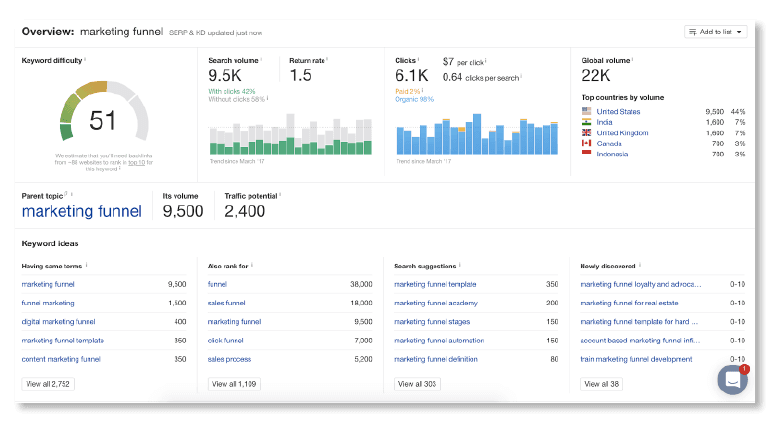This screenshot has width=770, height=424.
Task: Open the Add to list dropdown
Action: (715, 32)
